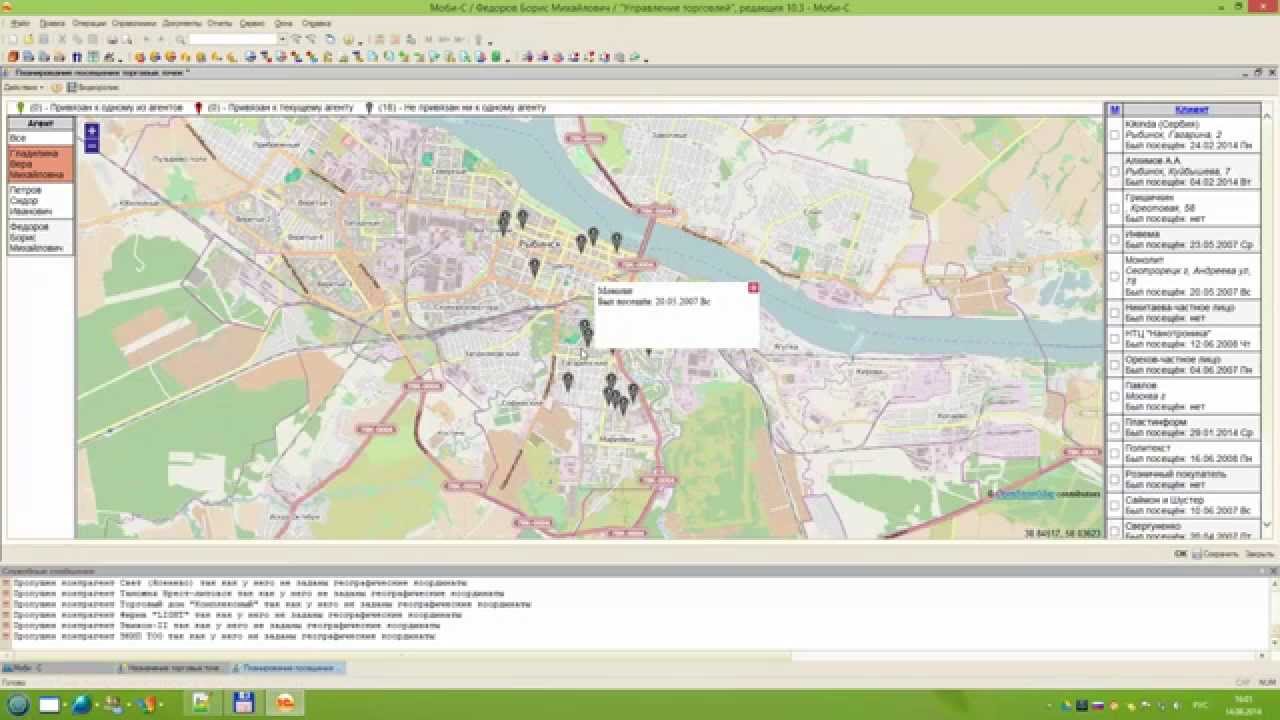
Task: Select agent filter Все
Action: point(40,138)
